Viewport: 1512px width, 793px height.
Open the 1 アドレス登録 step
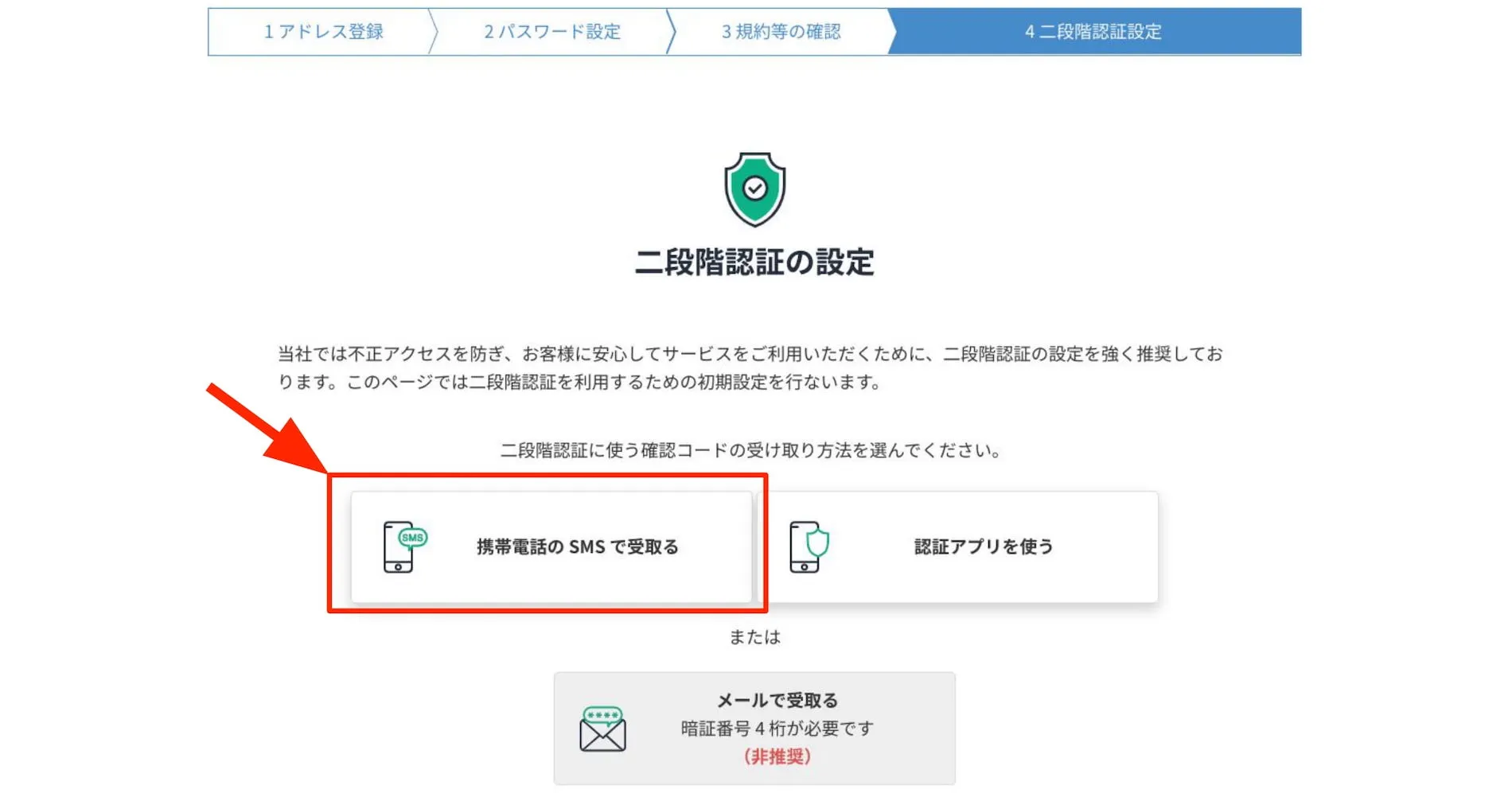click(321, 33)
